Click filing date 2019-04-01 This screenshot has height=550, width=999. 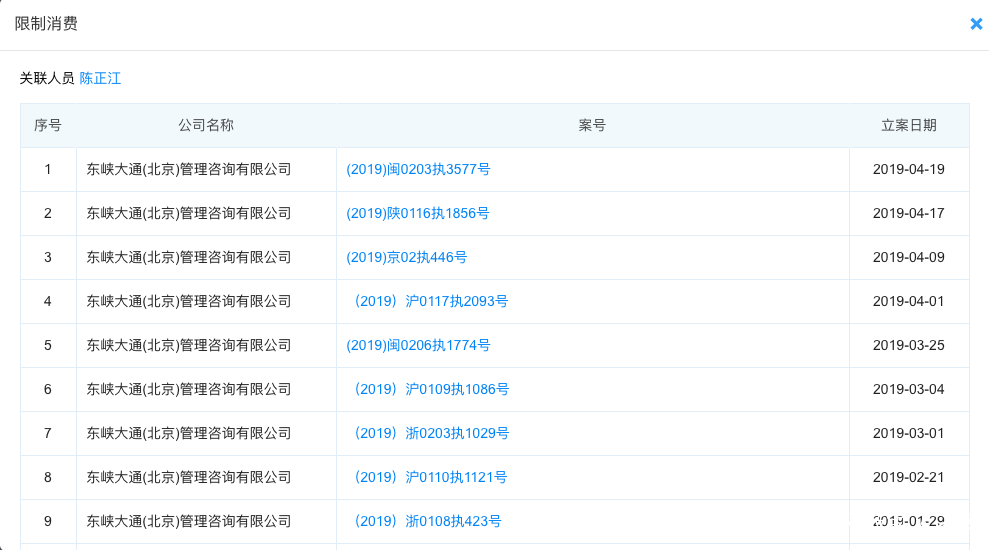(x=909, y=301)
